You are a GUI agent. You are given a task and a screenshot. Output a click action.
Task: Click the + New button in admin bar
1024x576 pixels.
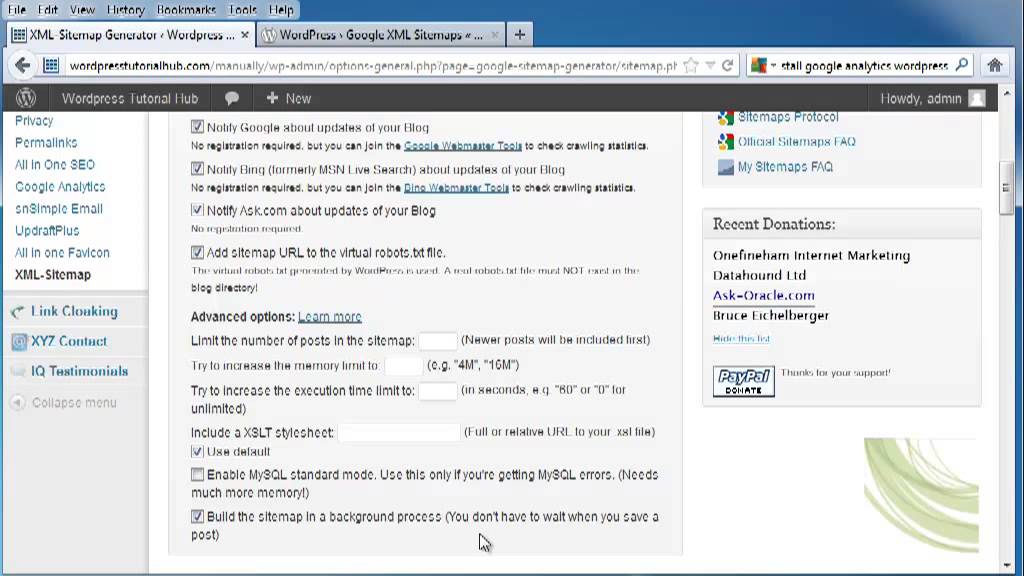289,99
